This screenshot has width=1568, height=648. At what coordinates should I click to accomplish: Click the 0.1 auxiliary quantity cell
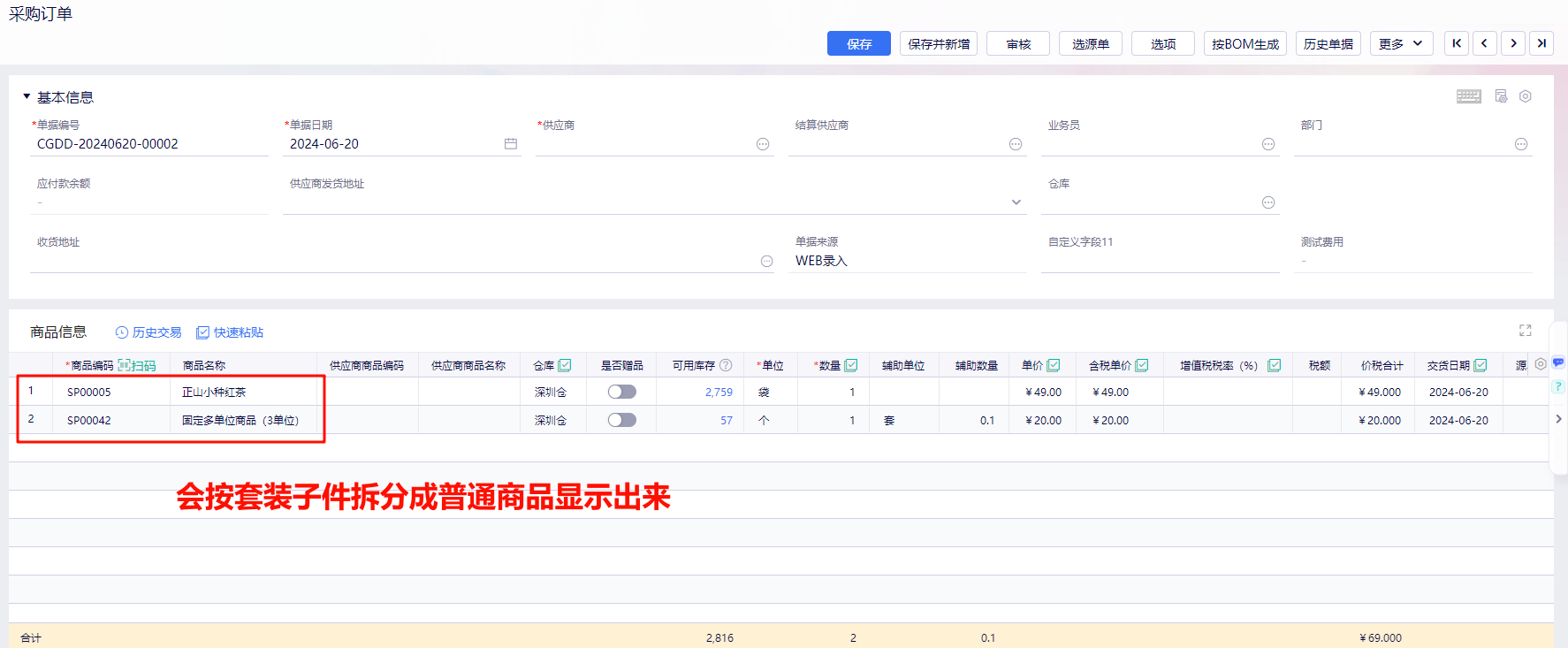974,420
